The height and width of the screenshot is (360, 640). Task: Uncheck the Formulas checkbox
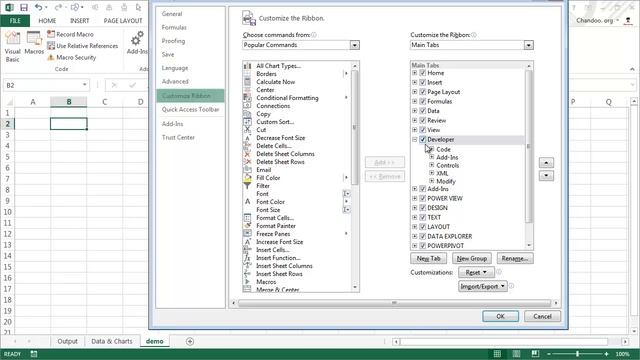pyautogui.click(x=422, y=101)
